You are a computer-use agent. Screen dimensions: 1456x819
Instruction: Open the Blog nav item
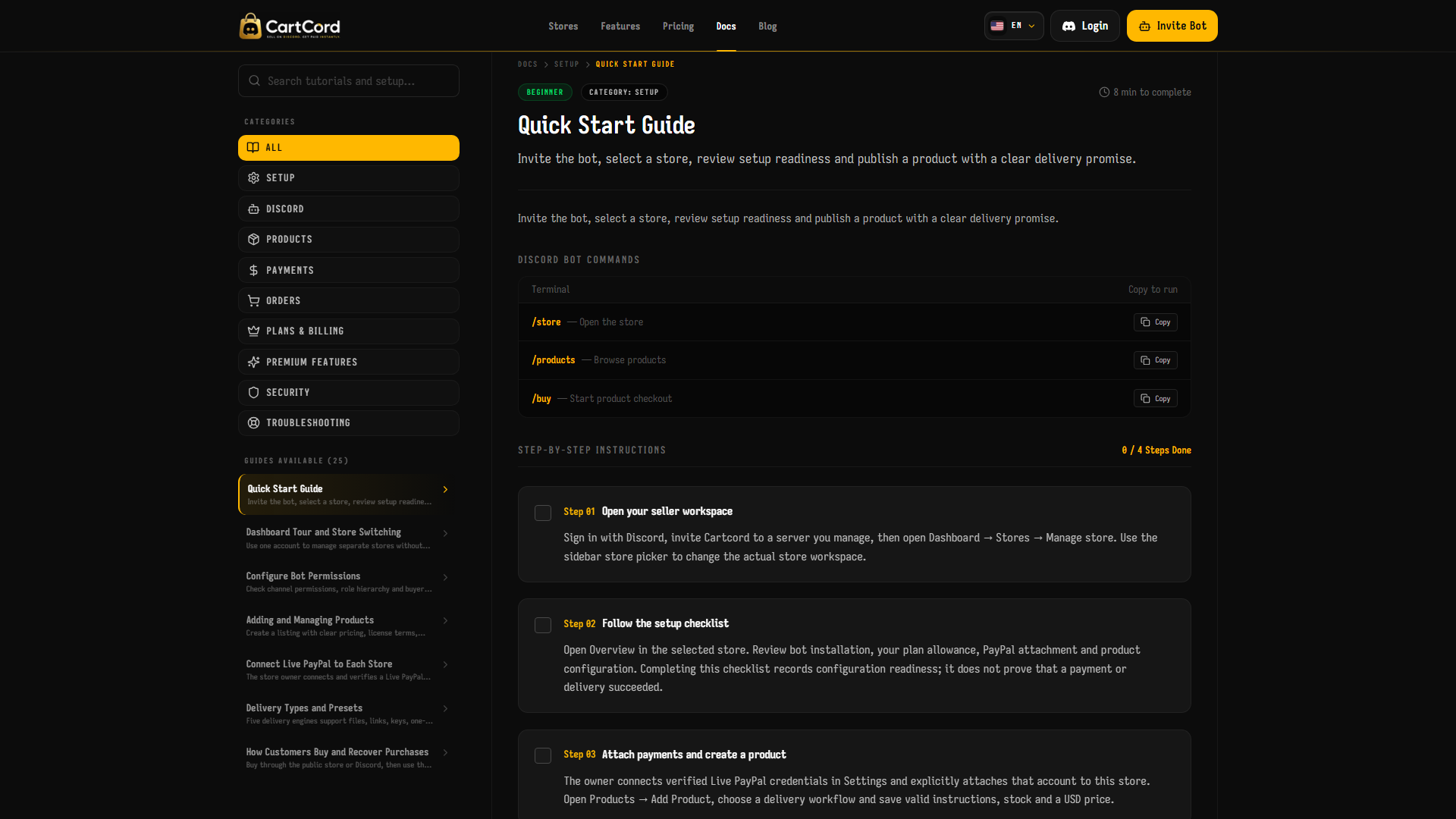(767, 27)
